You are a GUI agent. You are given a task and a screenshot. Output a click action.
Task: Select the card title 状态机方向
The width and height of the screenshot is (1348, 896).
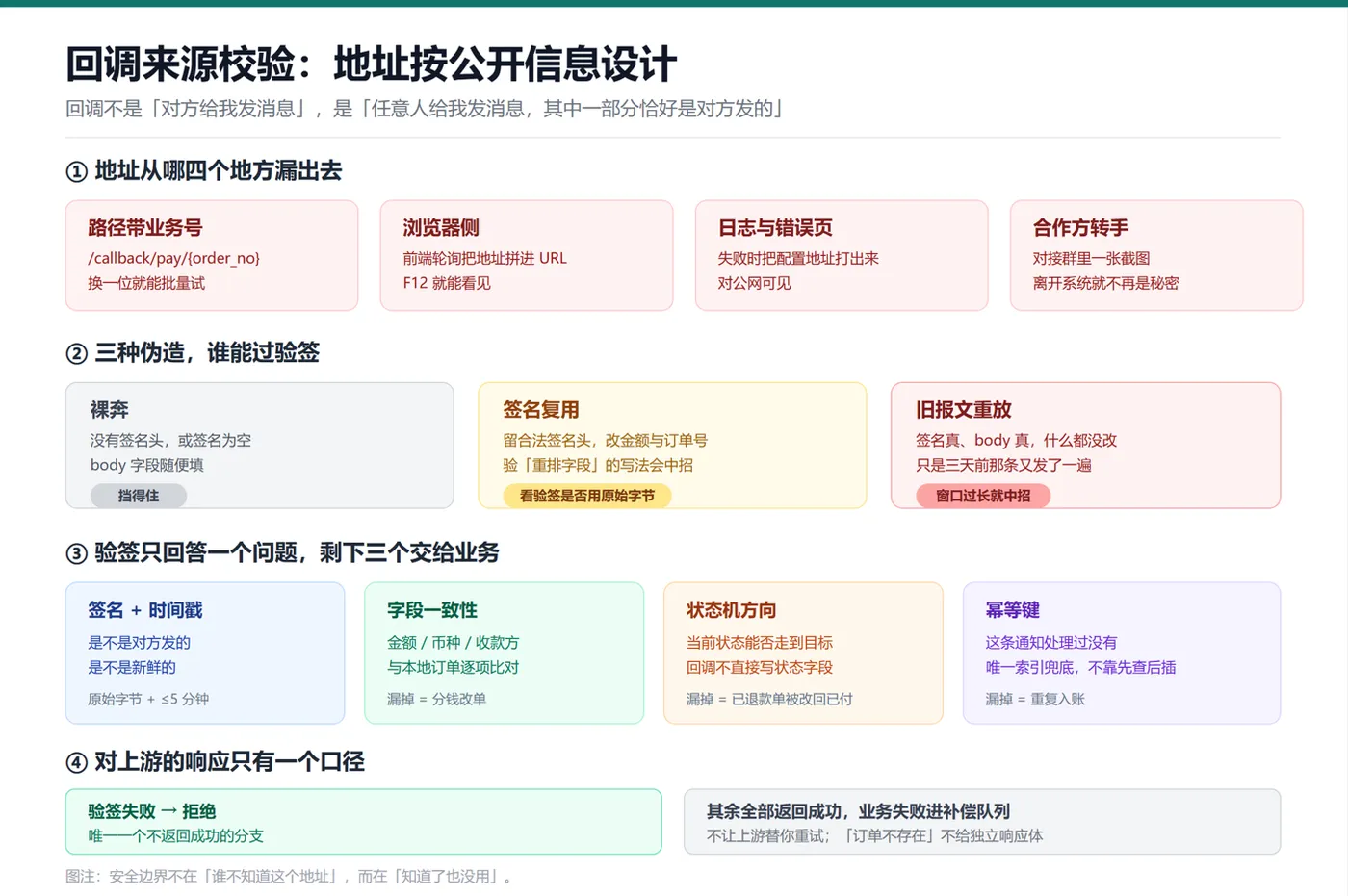click(x=732, y=610)
